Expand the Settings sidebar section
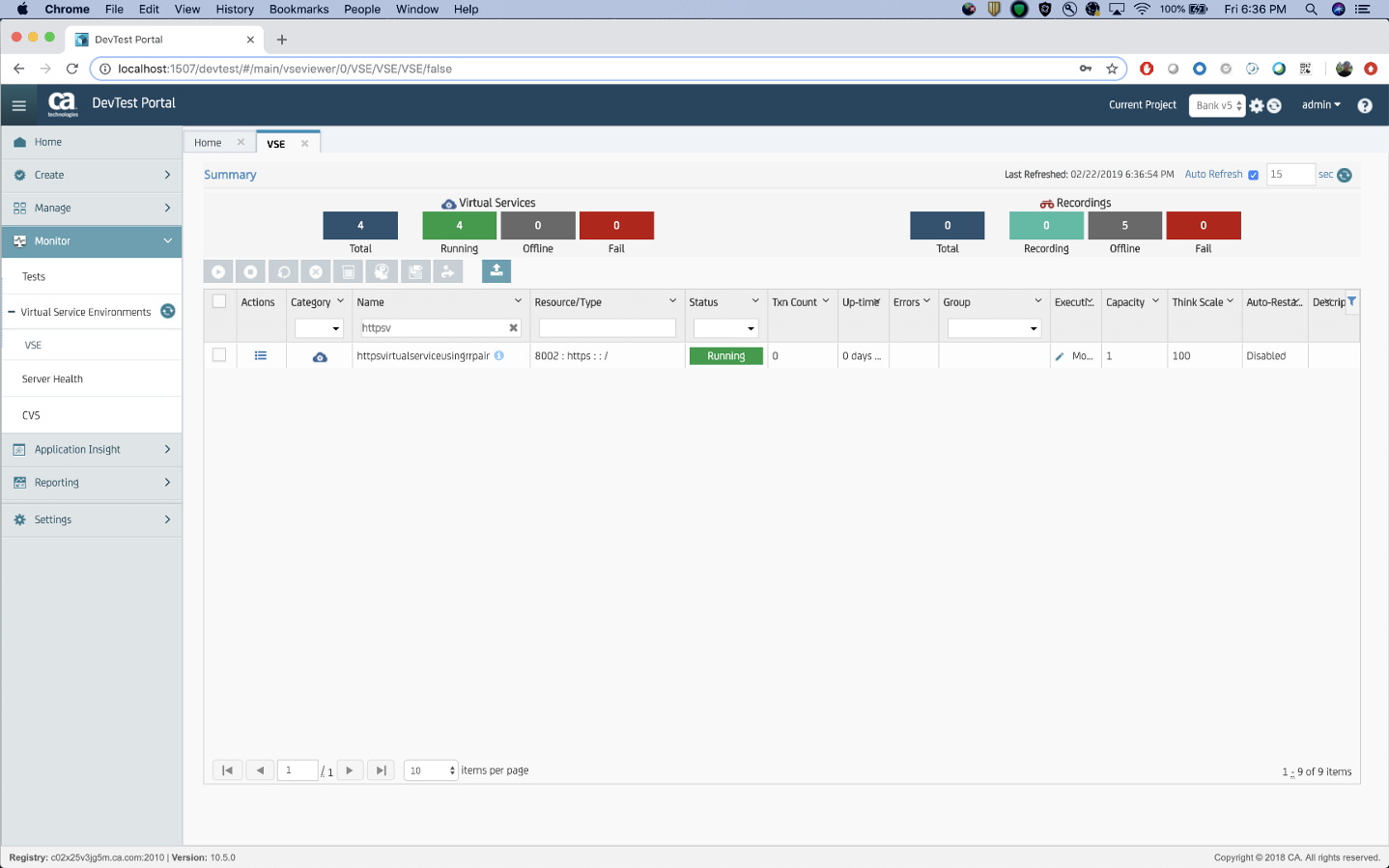Image resolution: width=1389 pixels, height=868 pixels. click(x=92, y=519)
